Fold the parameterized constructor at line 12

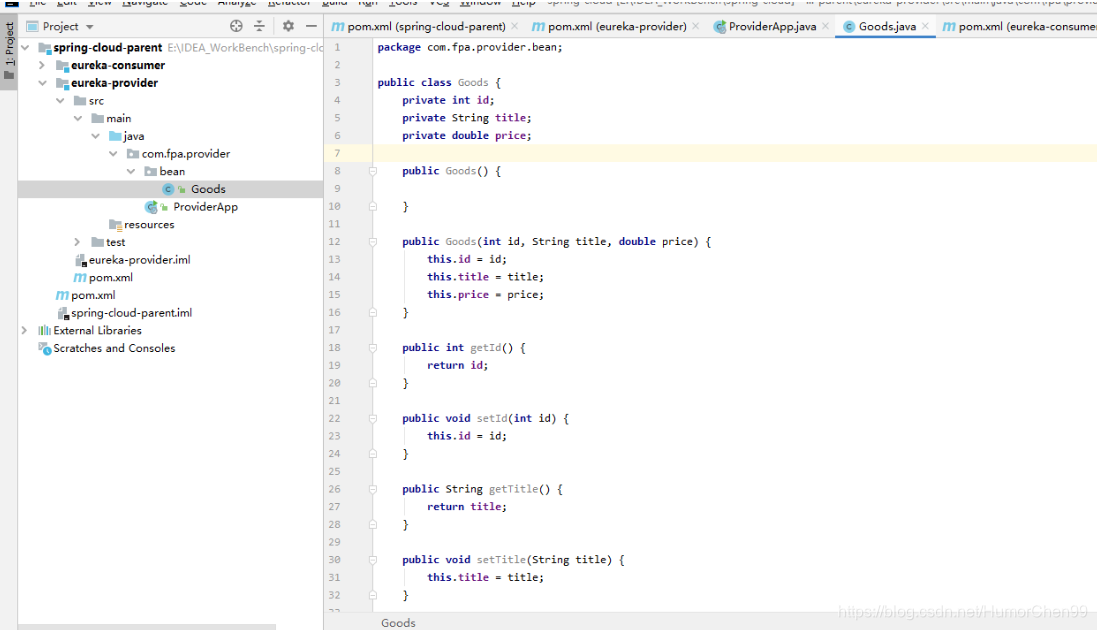[373, 242]
